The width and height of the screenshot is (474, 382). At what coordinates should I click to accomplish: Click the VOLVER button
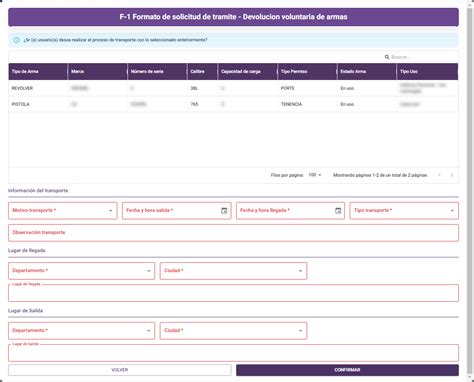coord(120,370)
